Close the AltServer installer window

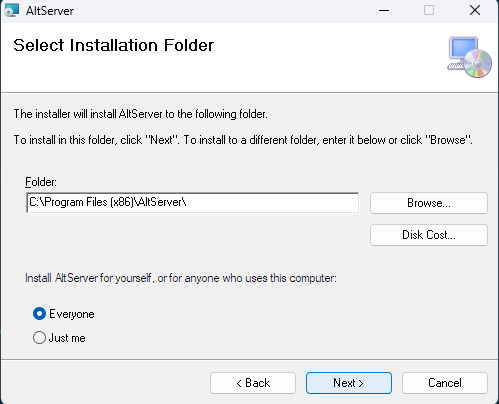coord(475,11)
